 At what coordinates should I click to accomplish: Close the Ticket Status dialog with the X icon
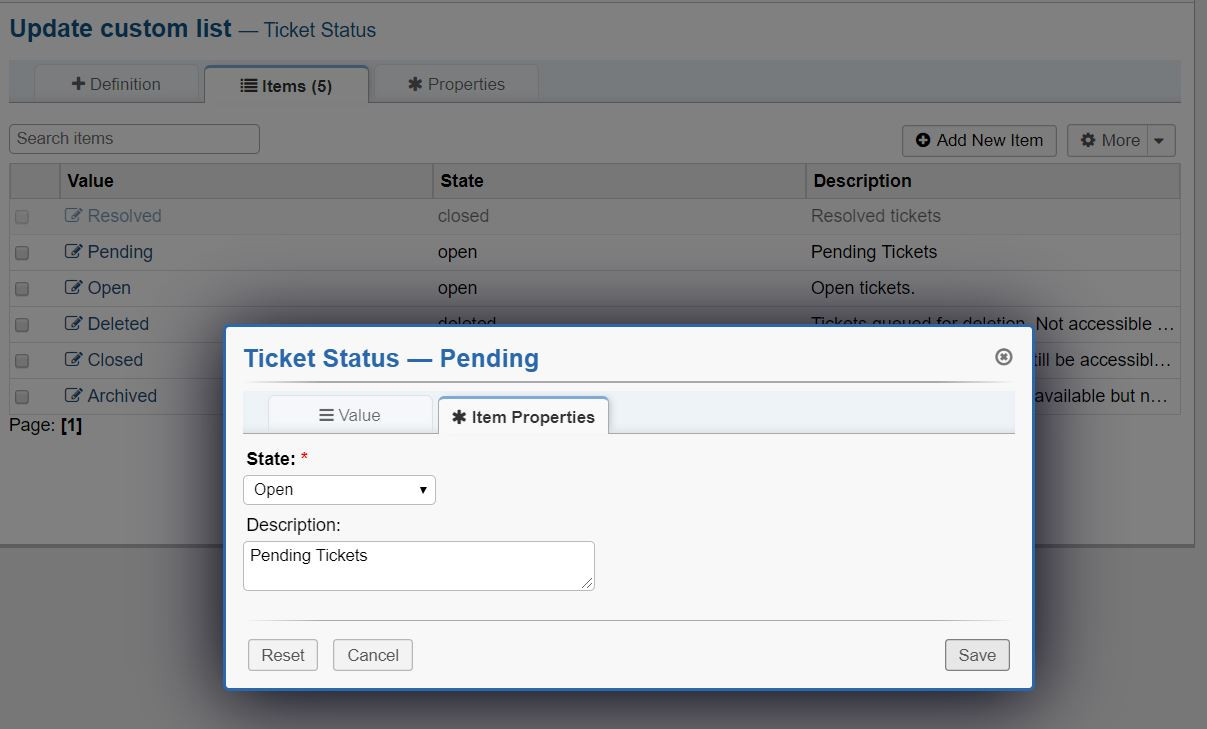tap(1004, 357)
